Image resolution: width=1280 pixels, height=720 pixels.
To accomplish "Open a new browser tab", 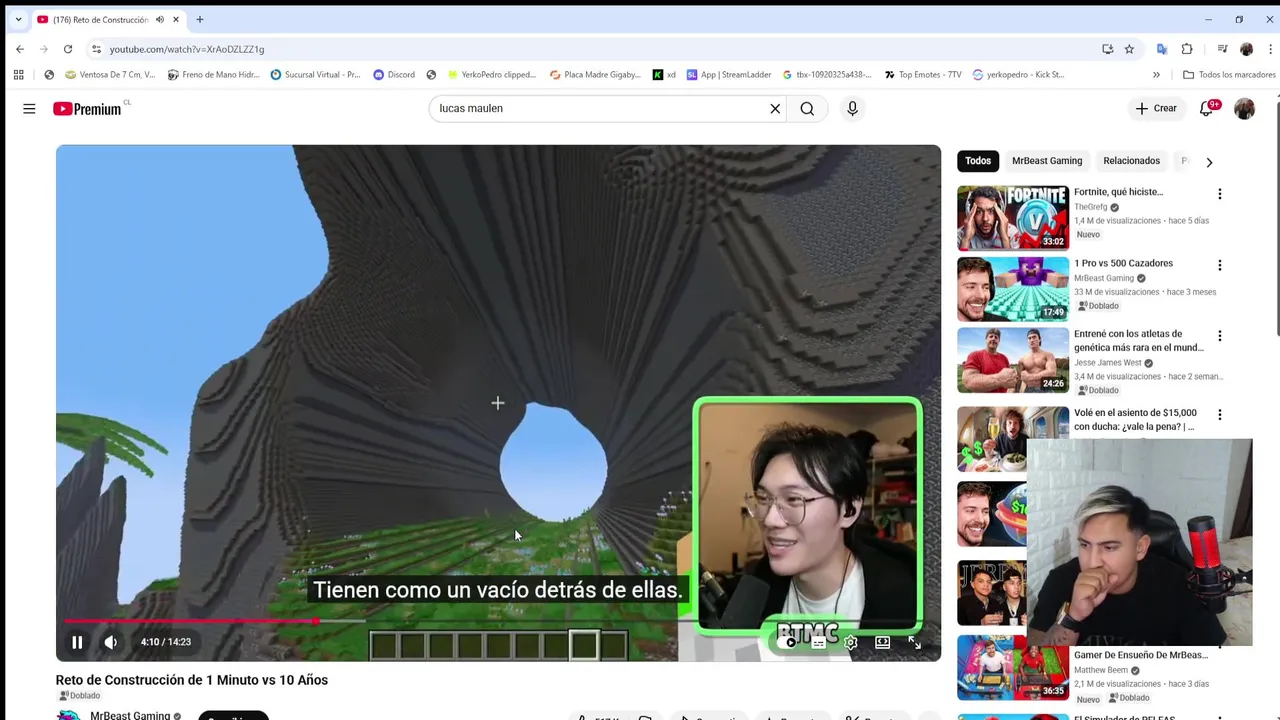I will click(200, 19).
